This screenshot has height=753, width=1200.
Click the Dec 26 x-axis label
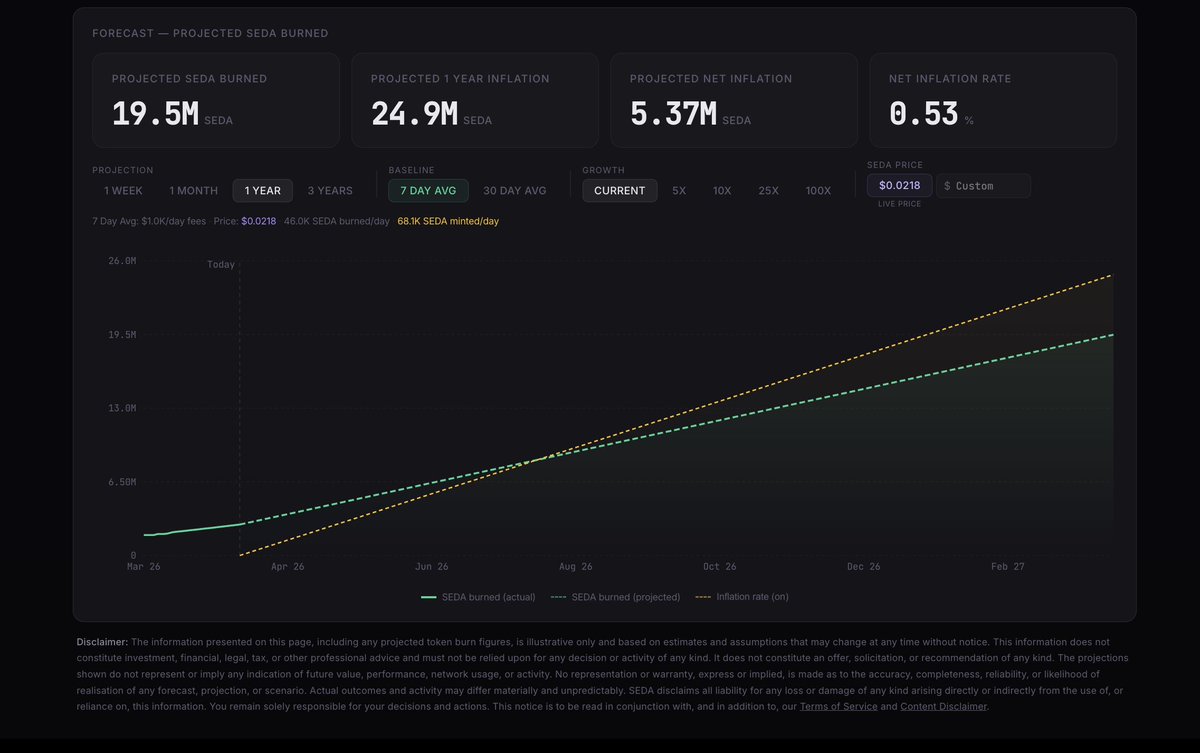[863, 567]
